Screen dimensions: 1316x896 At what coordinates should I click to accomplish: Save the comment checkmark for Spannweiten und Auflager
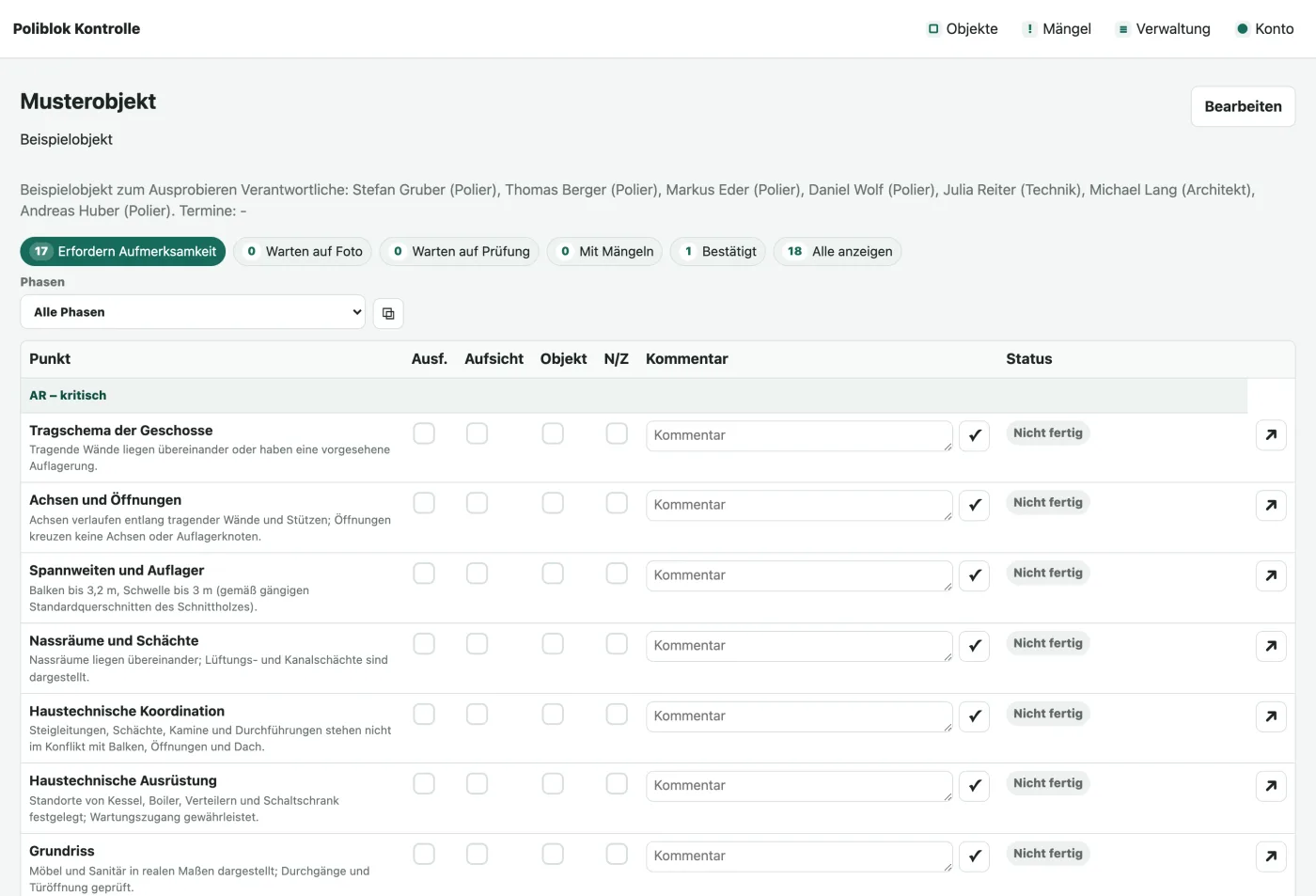pyautogui.click(x=975, y=575)
